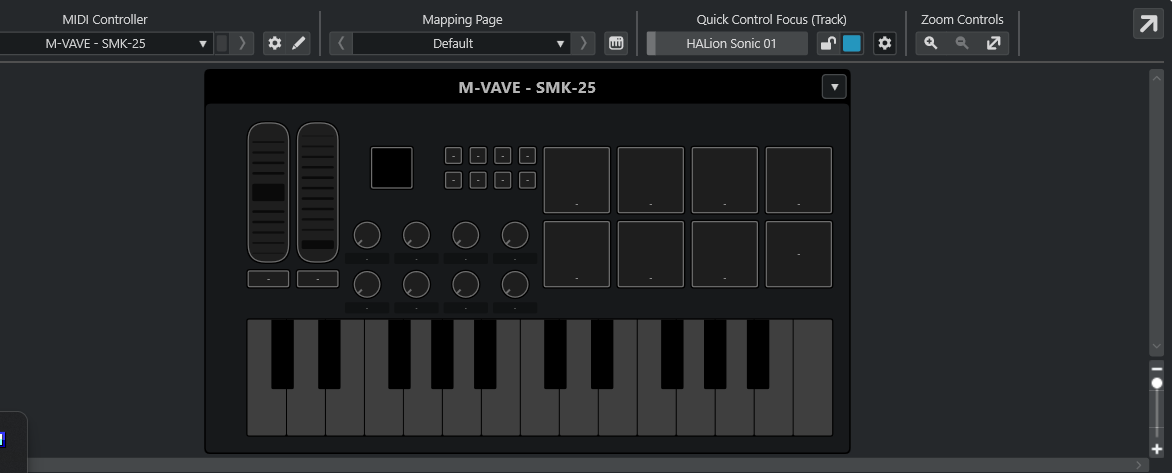1172x473 pixels.
Task: Select second knob in lower knob row
Action: (416, 284)
